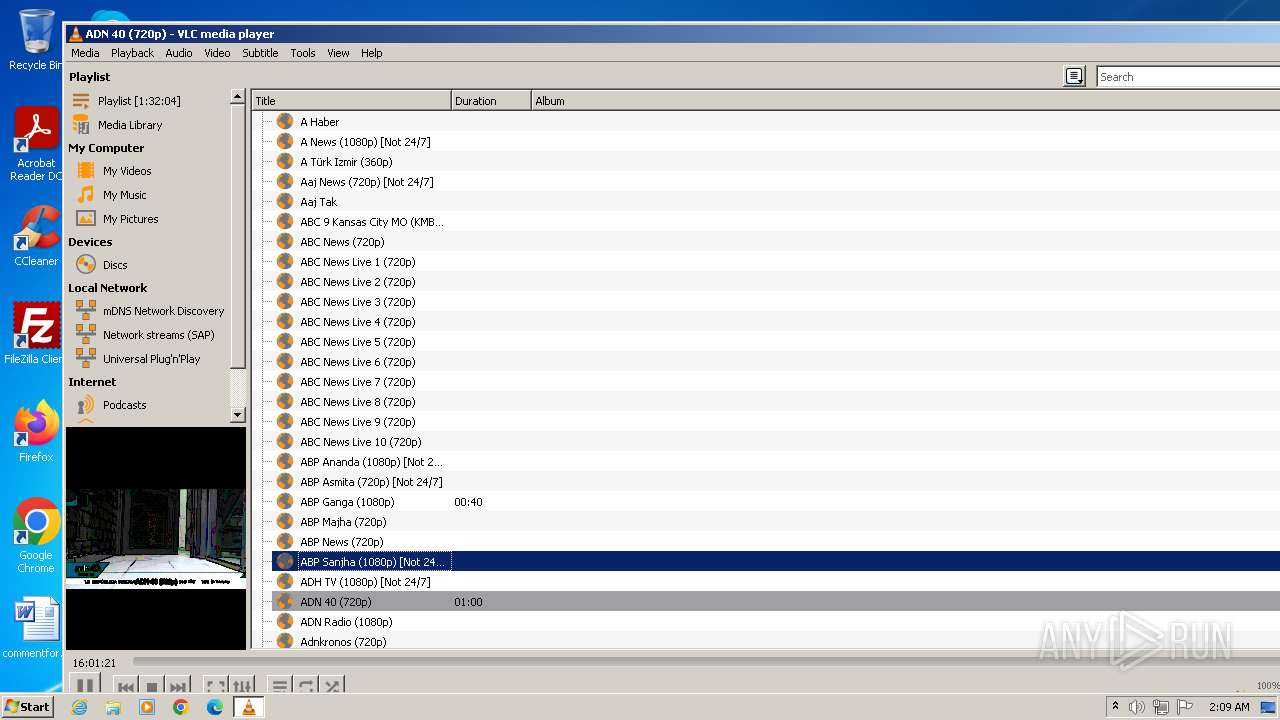Image resolution: width=1280 pixels, height=720 pixels.
Task: Open Google Chrome from taskbar
Action: 181,707
